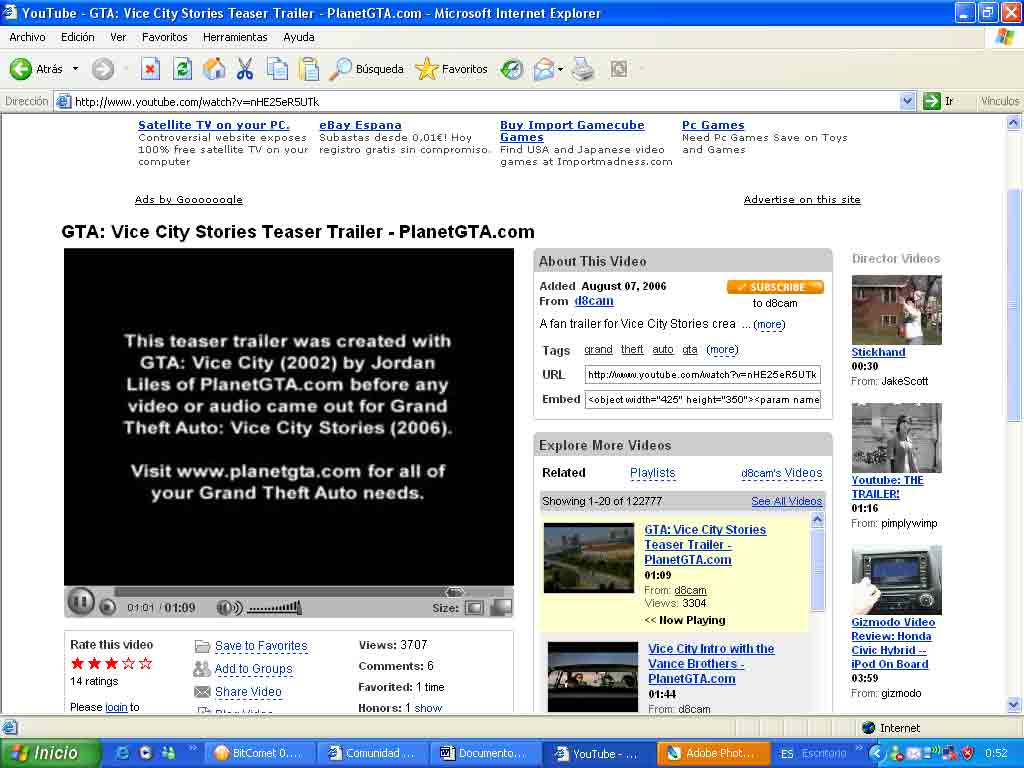Click Advertise on this site link
Viewport: 1024px width, 768px height.
(802, 199)
